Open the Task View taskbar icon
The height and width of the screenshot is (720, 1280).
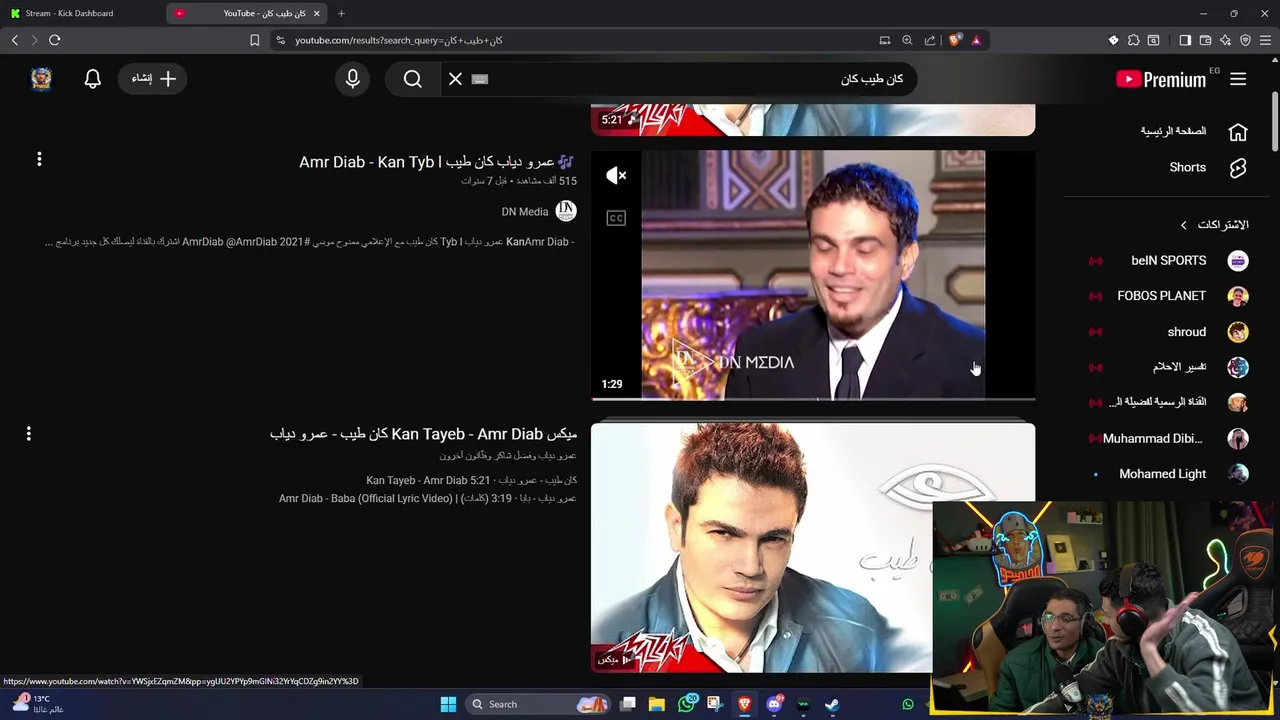[628, 704]
